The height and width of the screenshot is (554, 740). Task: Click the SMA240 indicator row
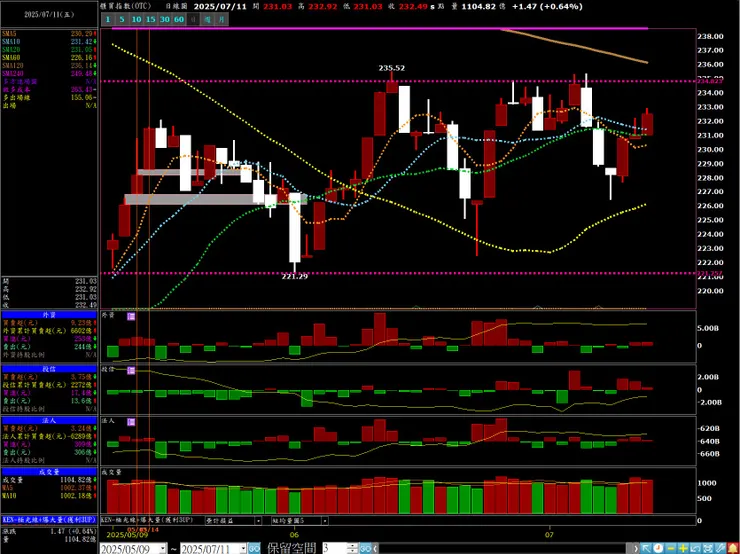tap(49, 74)
